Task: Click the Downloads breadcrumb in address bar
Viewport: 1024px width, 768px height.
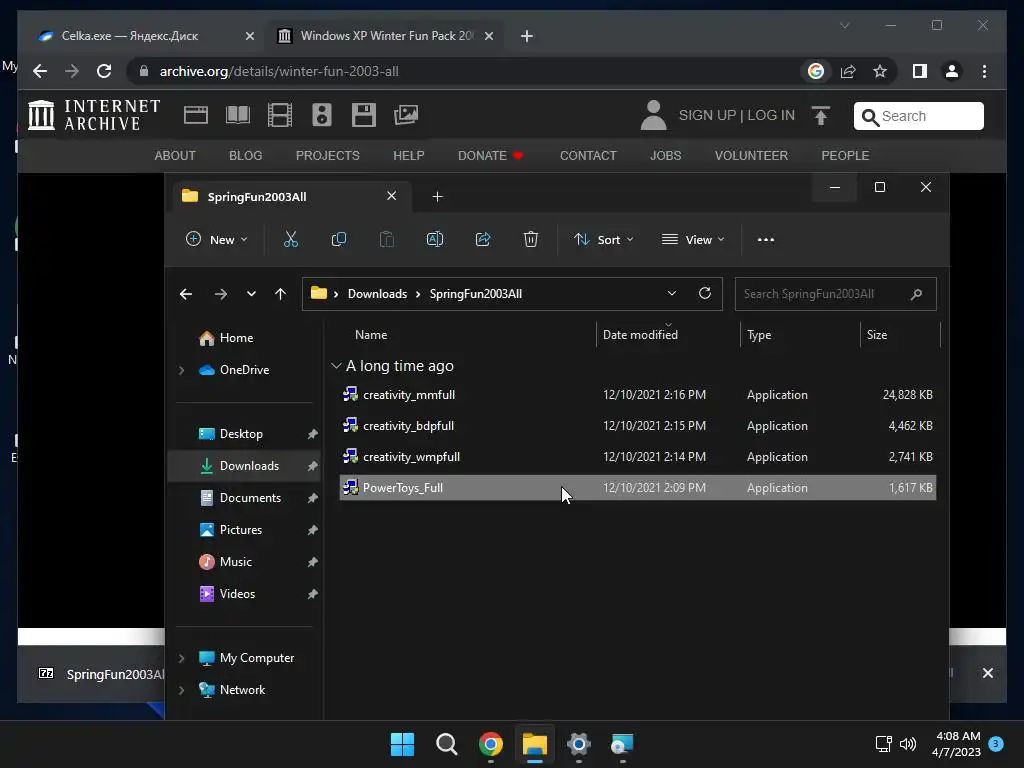Action: tap(377, 294)
